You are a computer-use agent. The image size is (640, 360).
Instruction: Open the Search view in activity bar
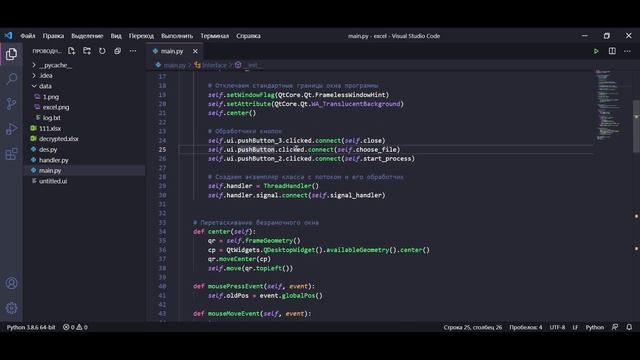tap(11, 78)
